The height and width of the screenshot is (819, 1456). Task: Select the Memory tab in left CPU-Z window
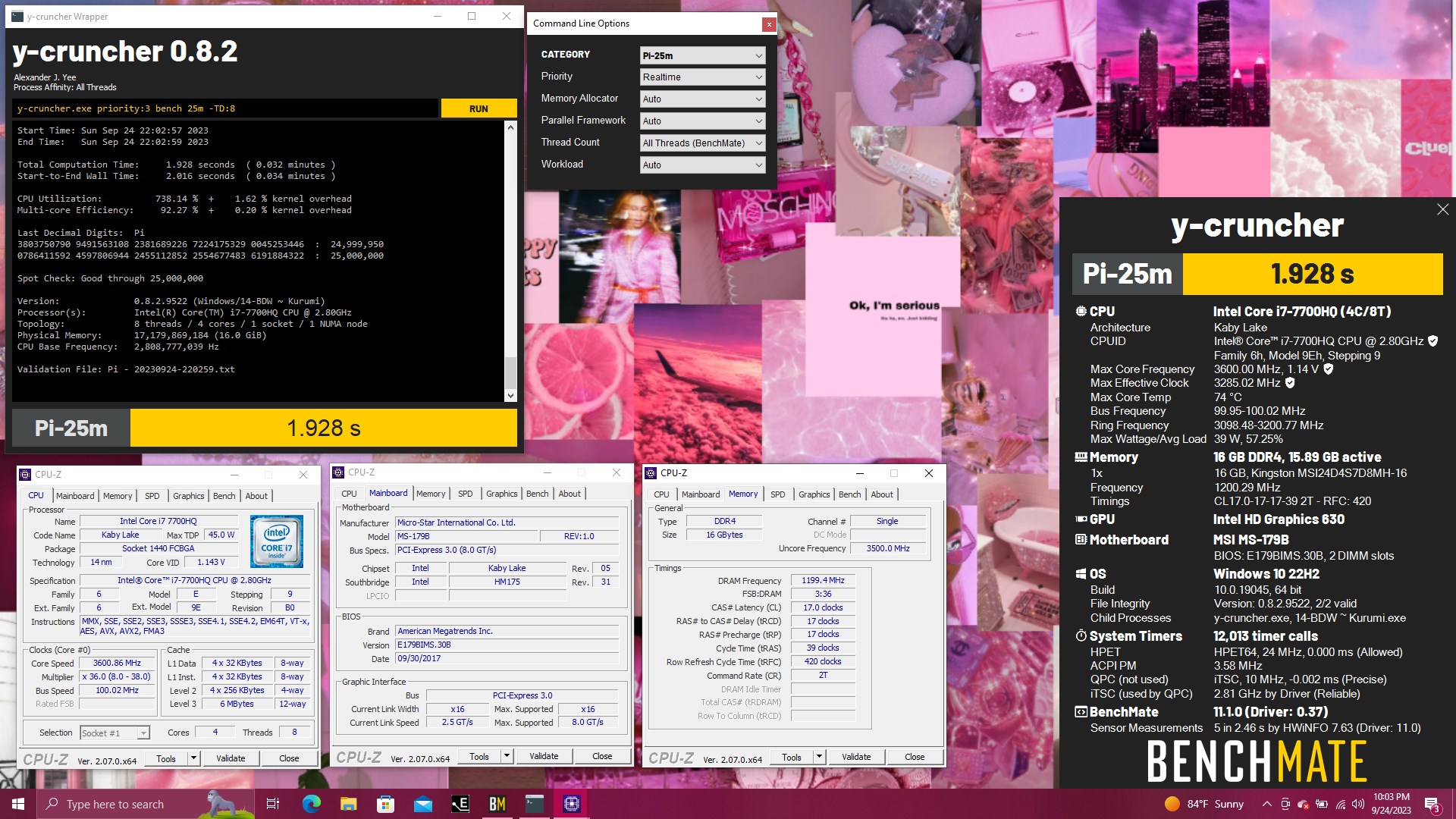(x=118, y=496)
